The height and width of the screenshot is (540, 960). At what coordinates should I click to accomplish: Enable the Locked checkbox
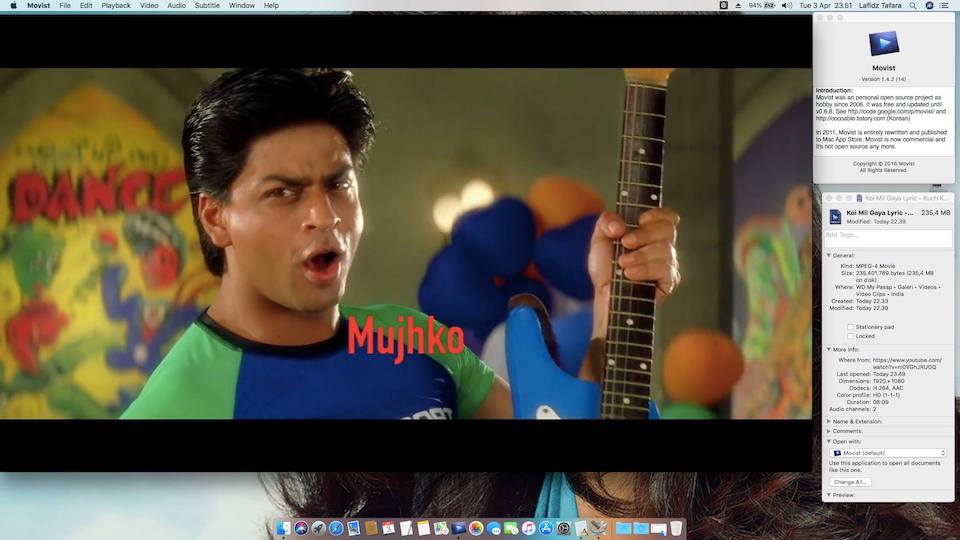(850, 336)
